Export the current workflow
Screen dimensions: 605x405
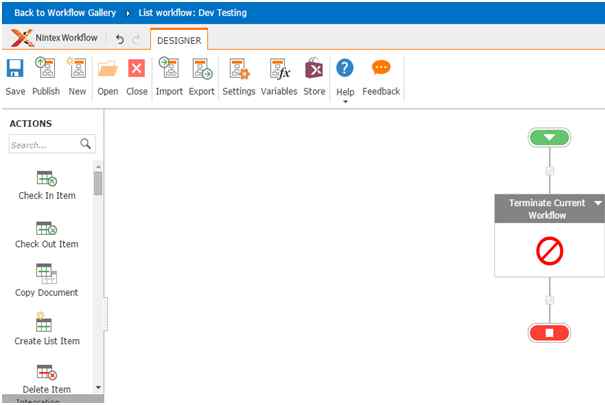[201, 76]
